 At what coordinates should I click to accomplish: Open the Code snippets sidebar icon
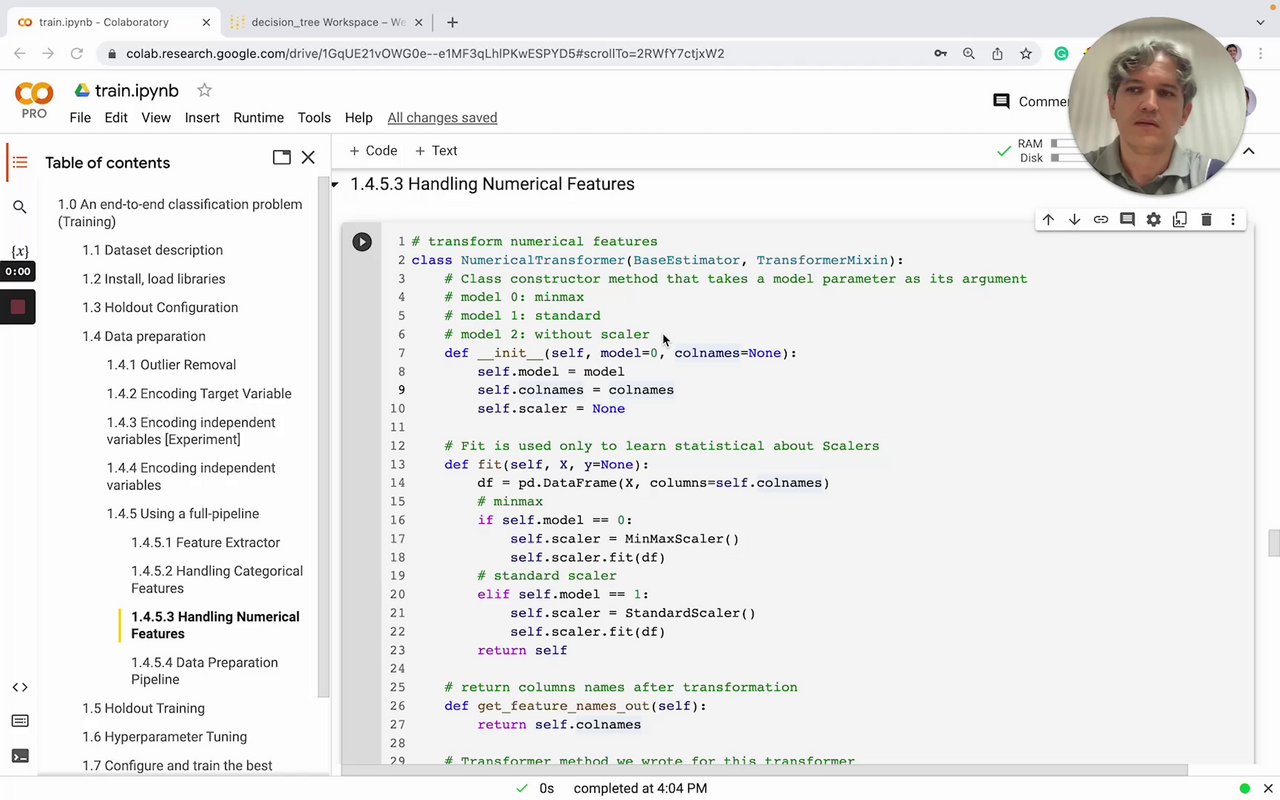(x=19, y=687)
